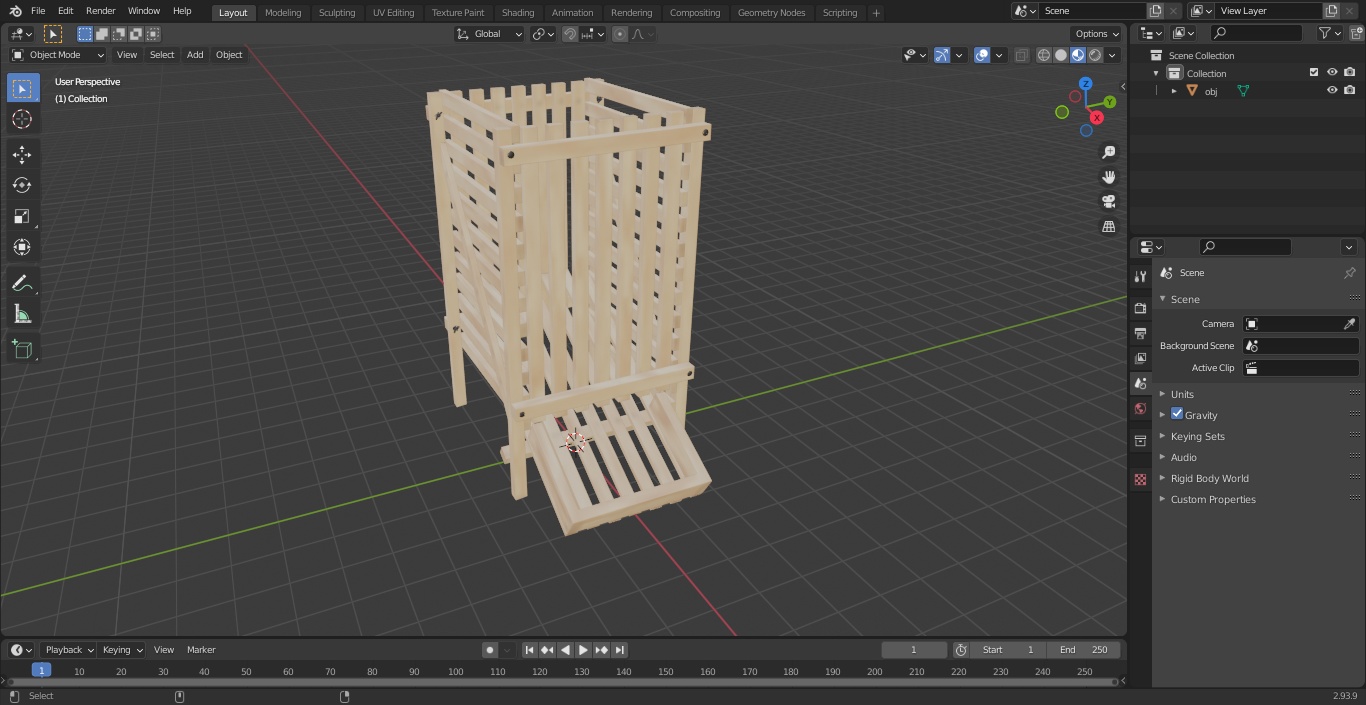Screen dimensions: 1366x705
Task: Hide the Collection with eye icon
Action: point(1332,73)
